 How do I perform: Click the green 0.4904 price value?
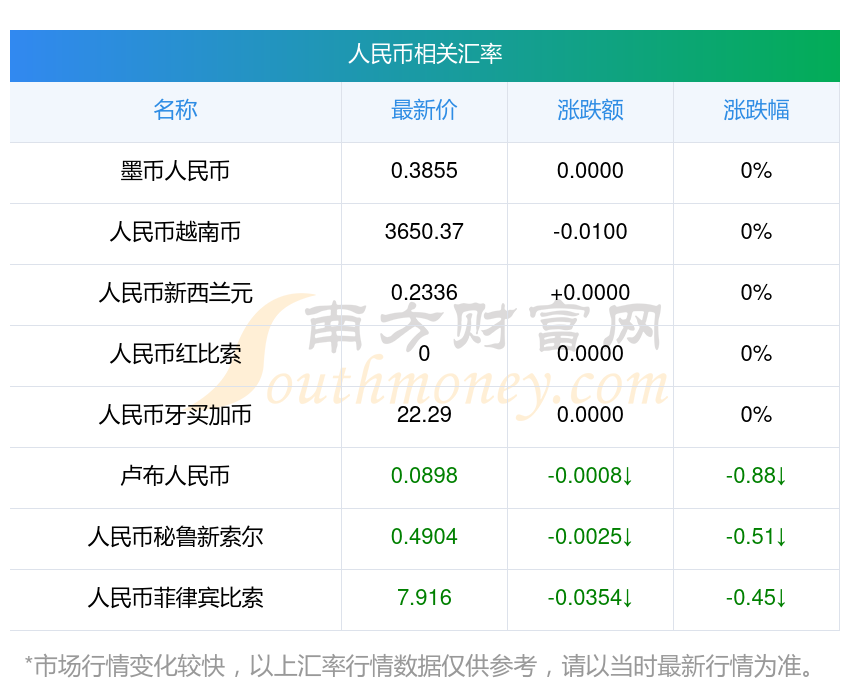click(x=424, y=537)
